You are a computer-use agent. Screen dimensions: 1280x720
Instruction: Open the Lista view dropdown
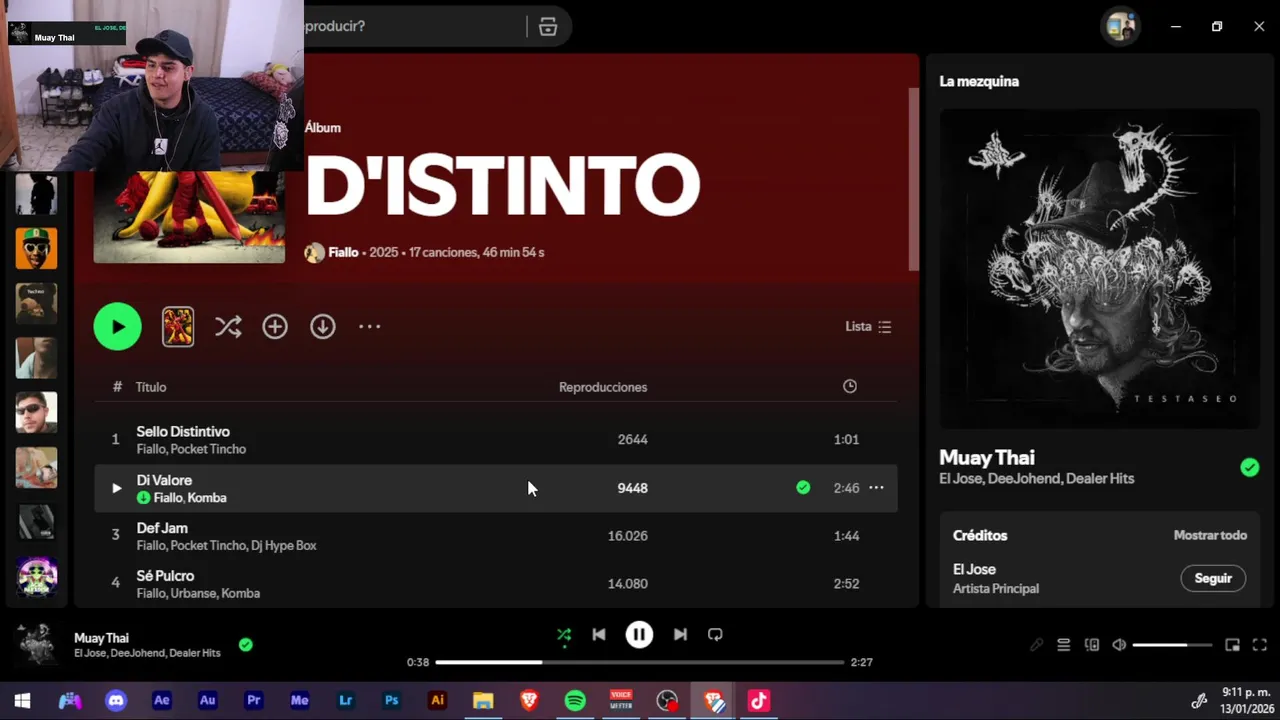click(868, 327)
